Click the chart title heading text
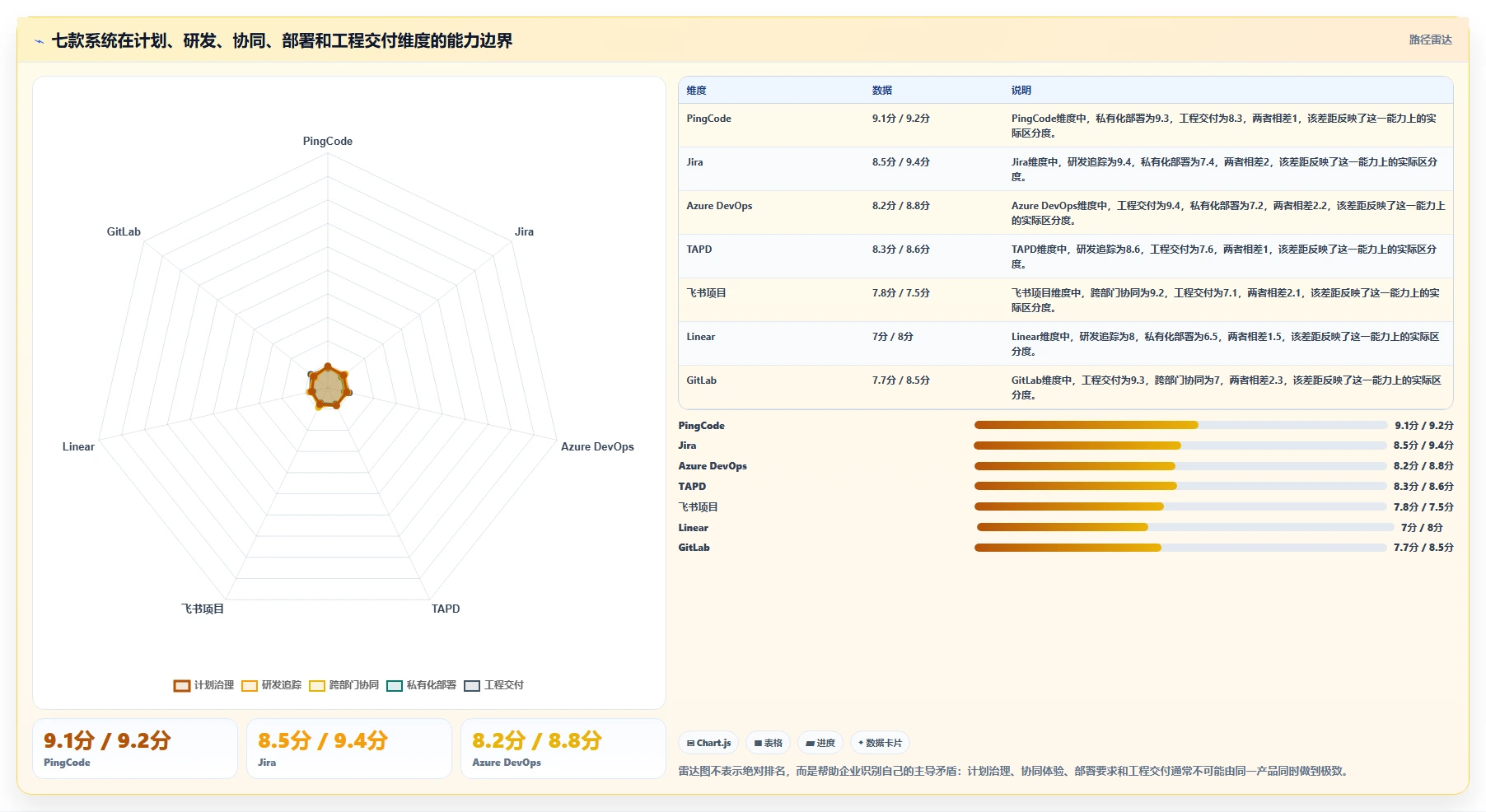Image resolution: width=1486 pixels, height=812 pixels. [x=282, y=41]
